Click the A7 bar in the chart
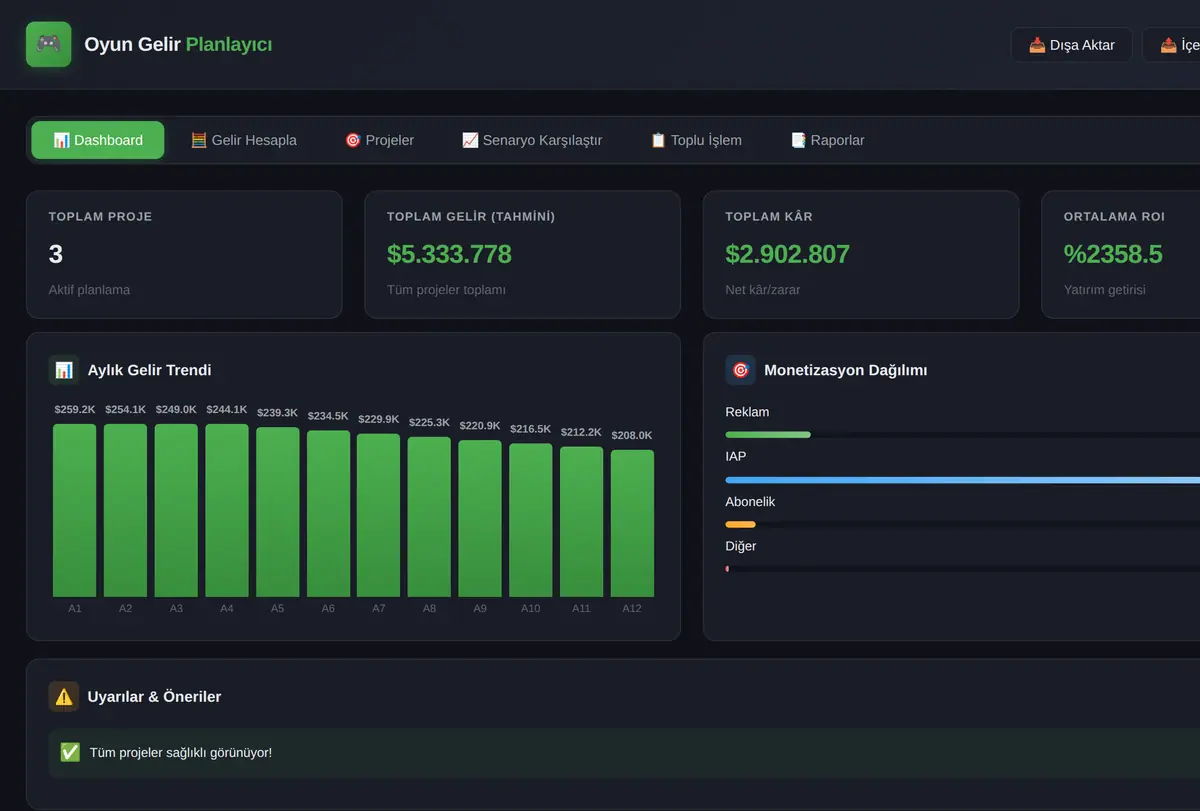This screenshot has width=1200, height=811. pyautogui.click(x=379, y=516)
